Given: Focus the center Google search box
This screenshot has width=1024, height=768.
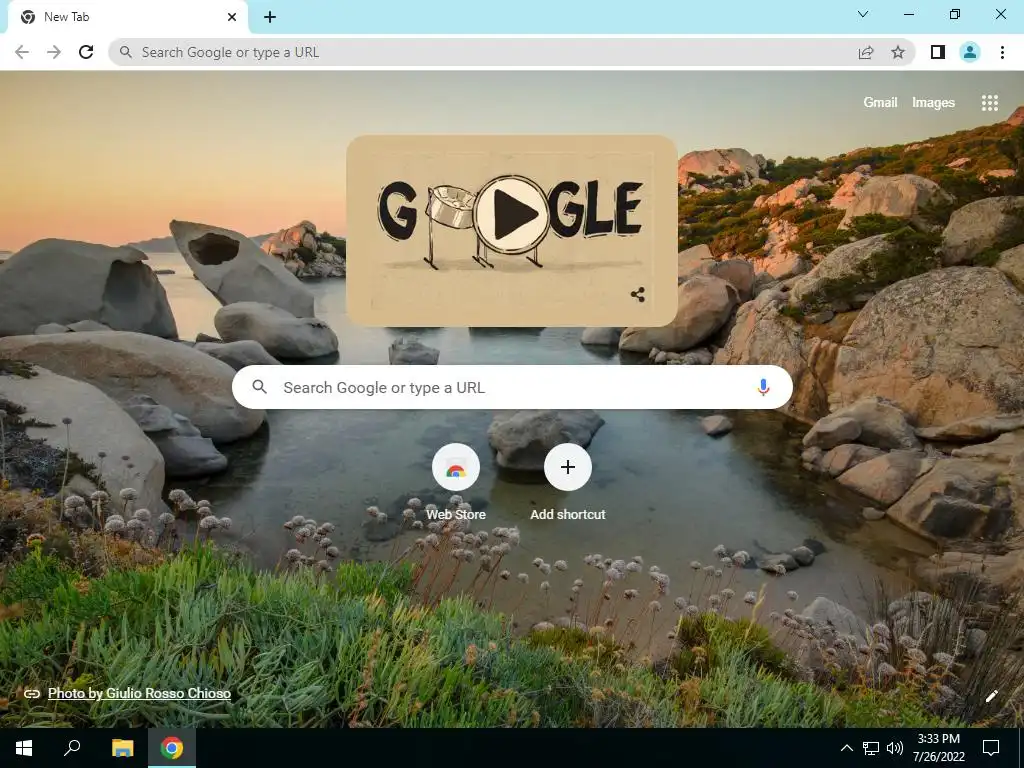Looking at the screenshot, I should (512, 387).
